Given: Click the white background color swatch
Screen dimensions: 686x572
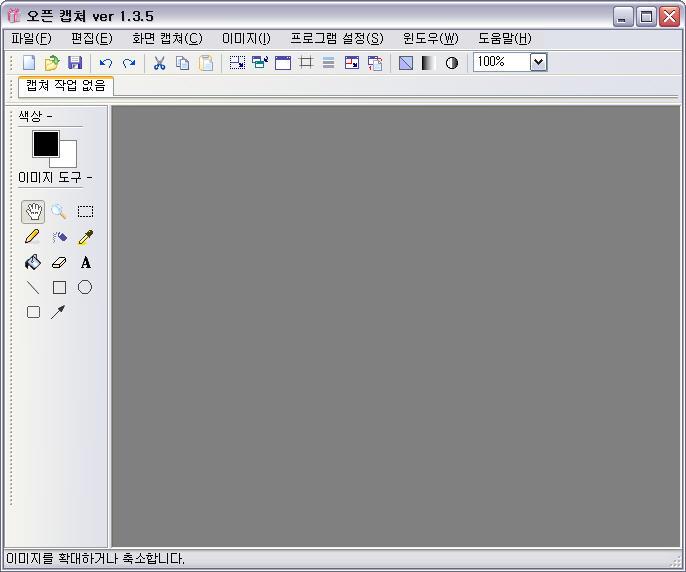Looking at the screenshot, I should point(68,158).
